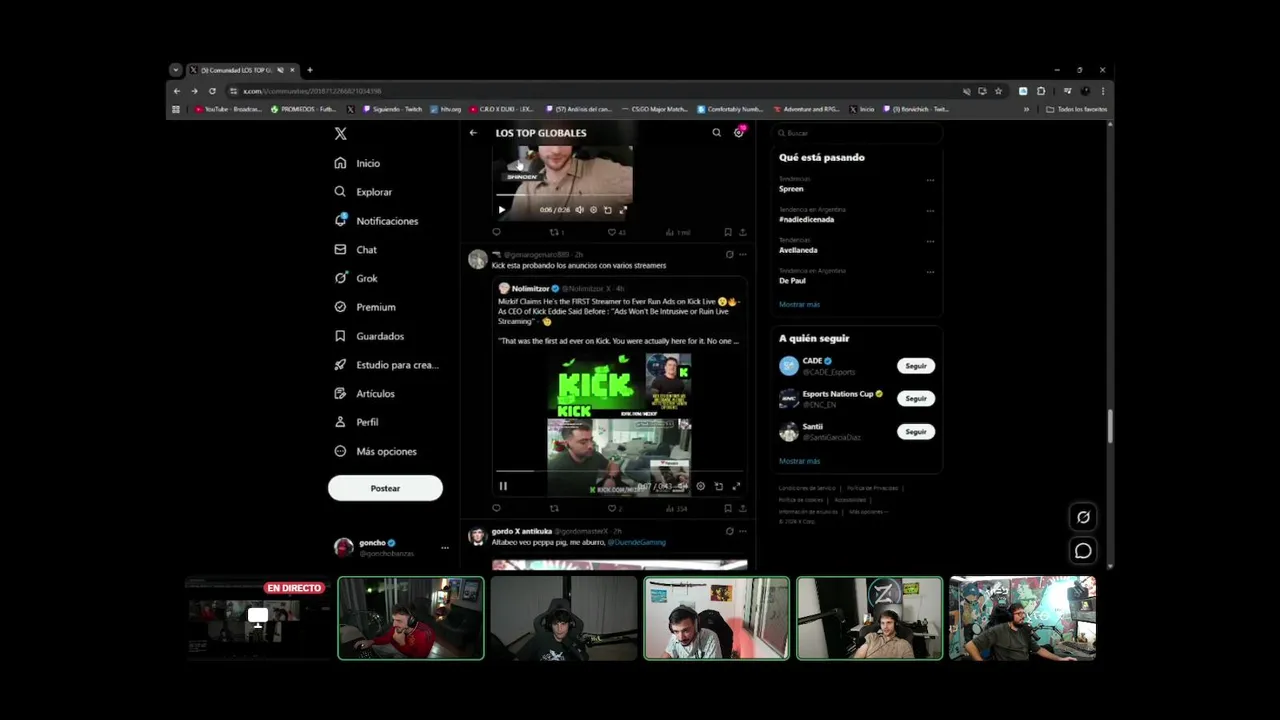Open Perfil in sidebar
The height and width of the screenshot is (720, 1280).
pyautogui.click(x=356, y=422)
